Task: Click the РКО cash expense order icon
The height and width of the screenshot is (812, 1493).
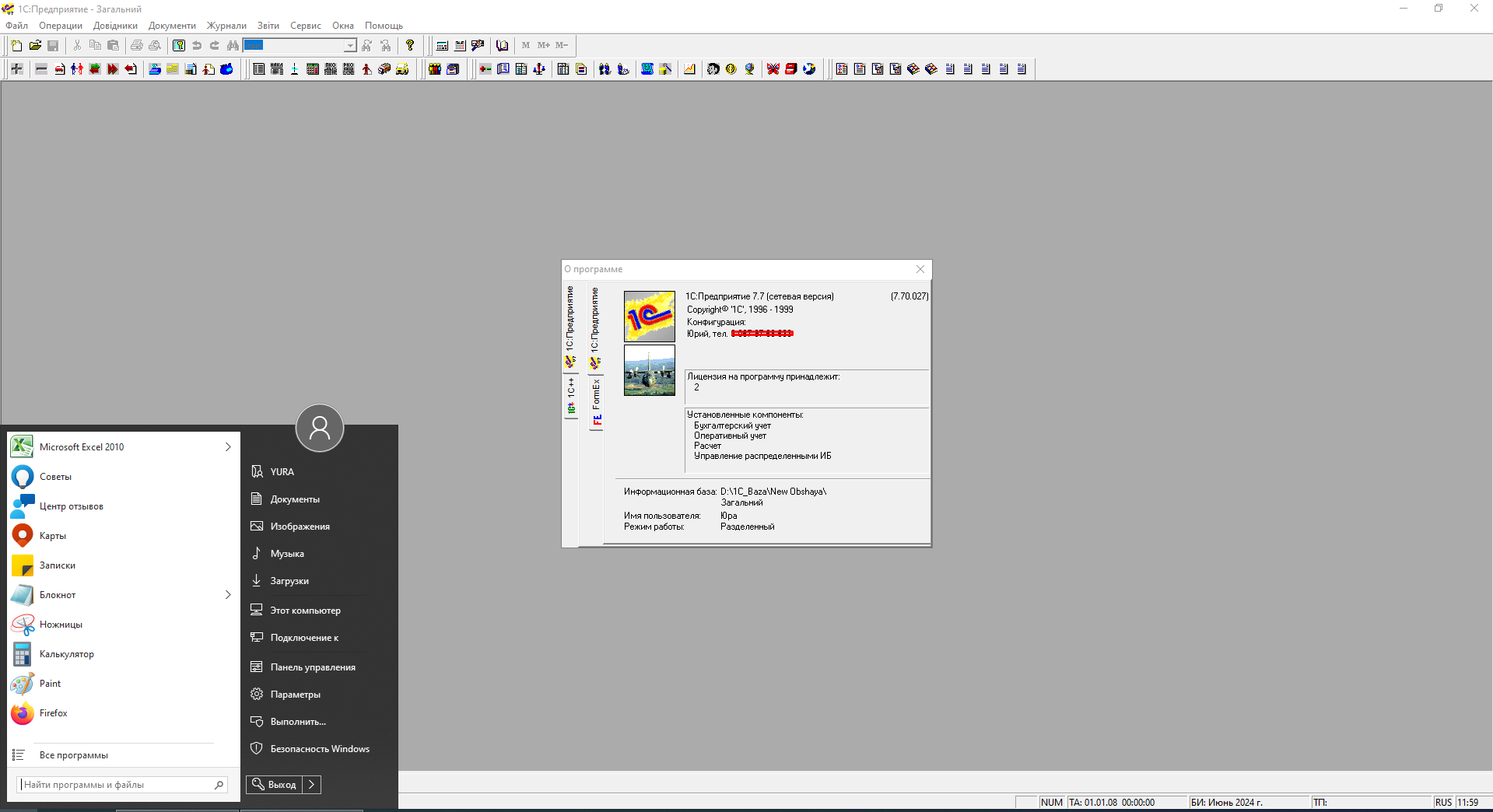Action: pyautogui.click(x=349, y=69)
